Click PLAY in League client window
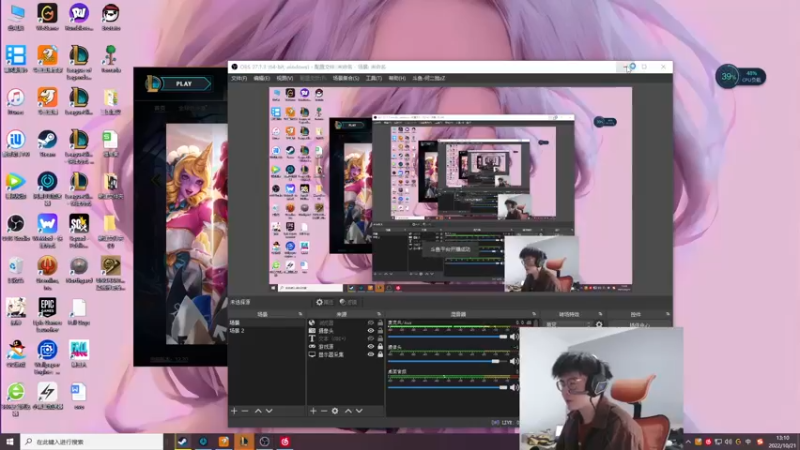 [184, 84]
